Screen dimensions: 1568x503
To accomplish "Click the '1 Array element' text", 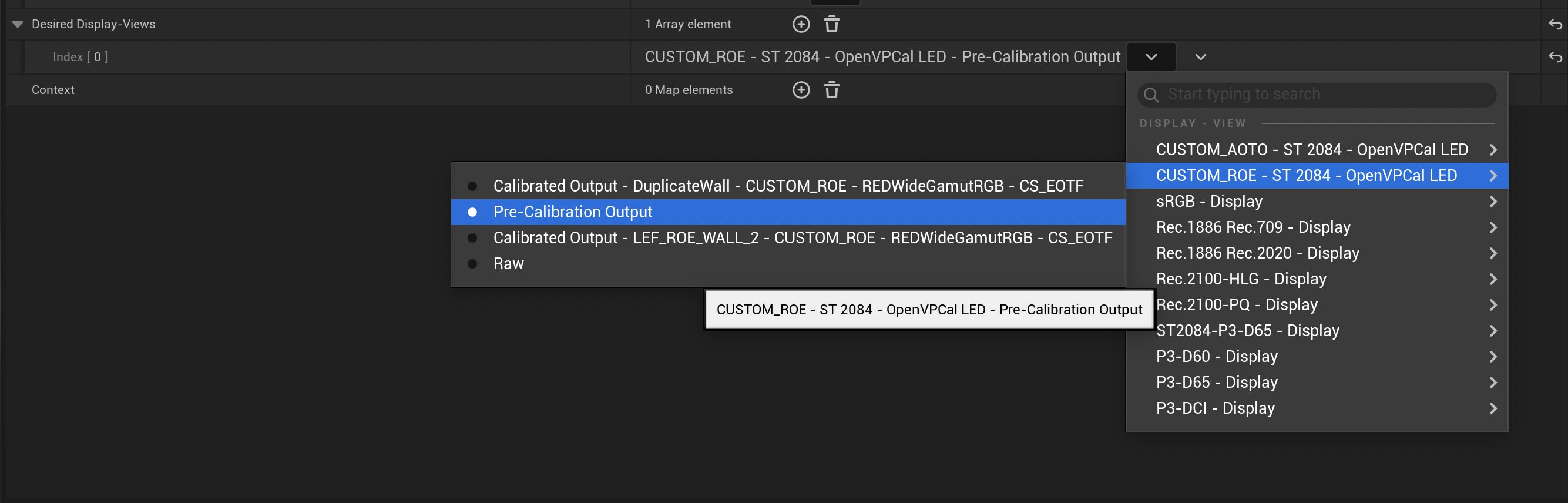I will pos(688,24).
